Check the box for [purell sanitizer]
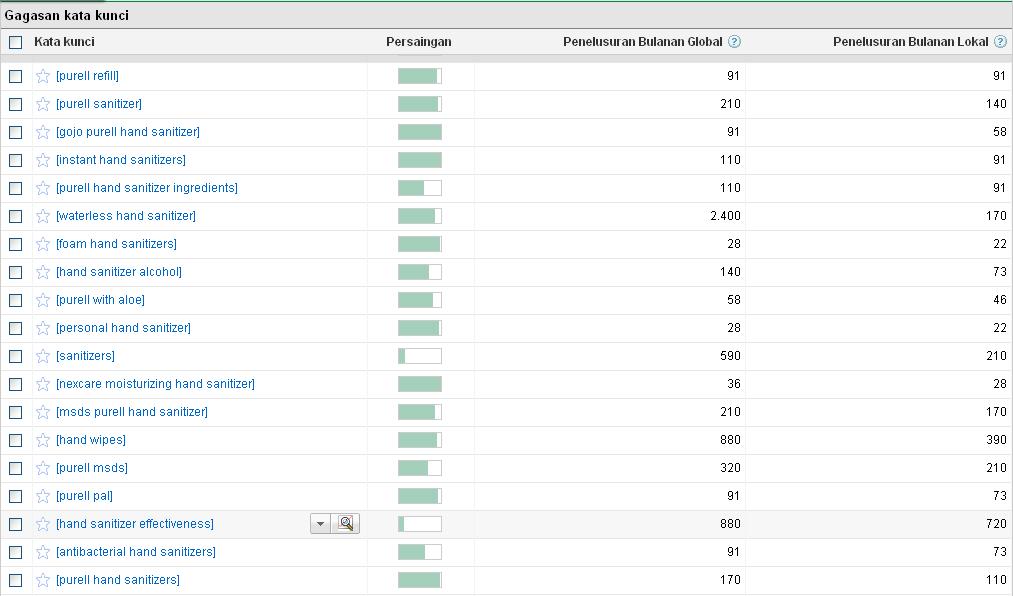This screenshot has width=1013, height=596. click(x=15, y=104)
